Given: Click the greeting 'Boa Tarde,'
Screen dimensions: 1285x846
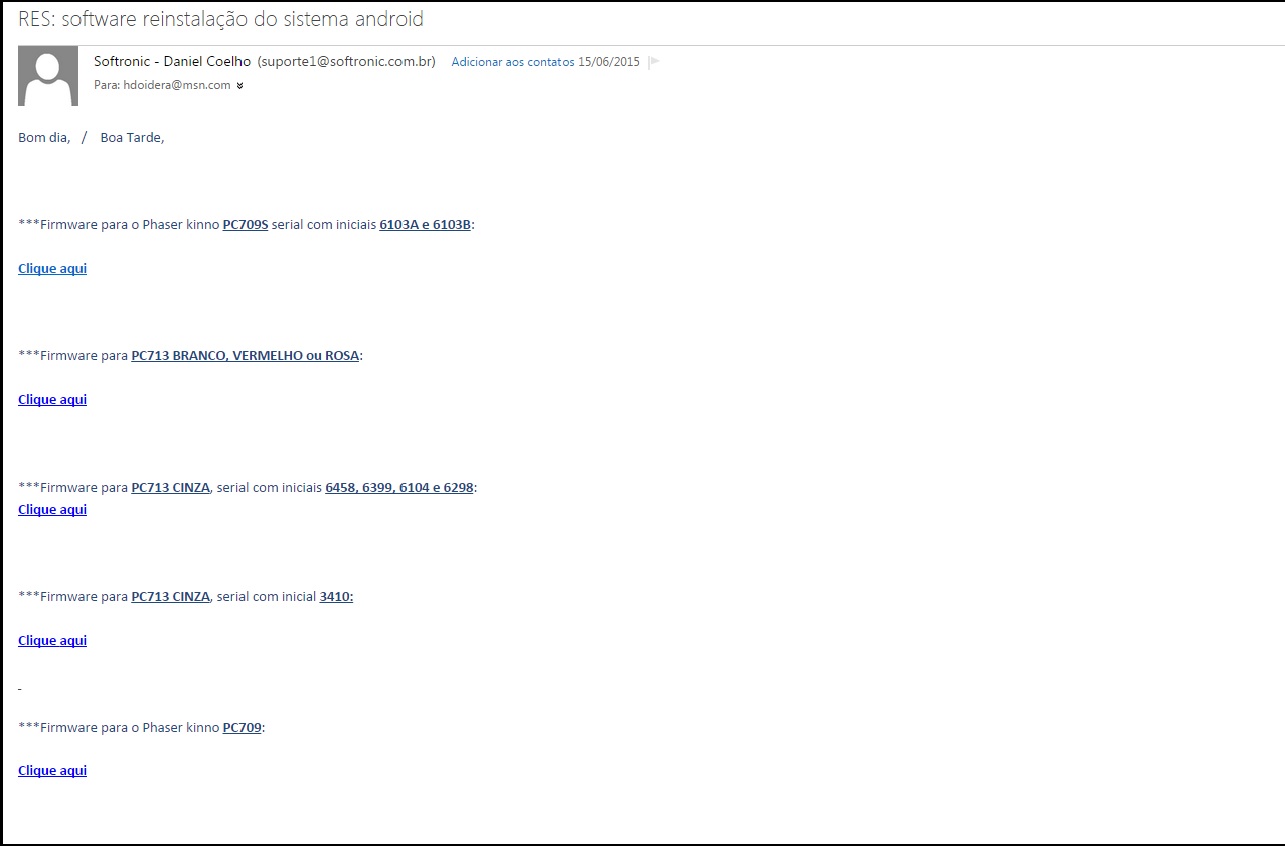Looking at the screenshot, I should pyautogui.click(x=132, y=138).
